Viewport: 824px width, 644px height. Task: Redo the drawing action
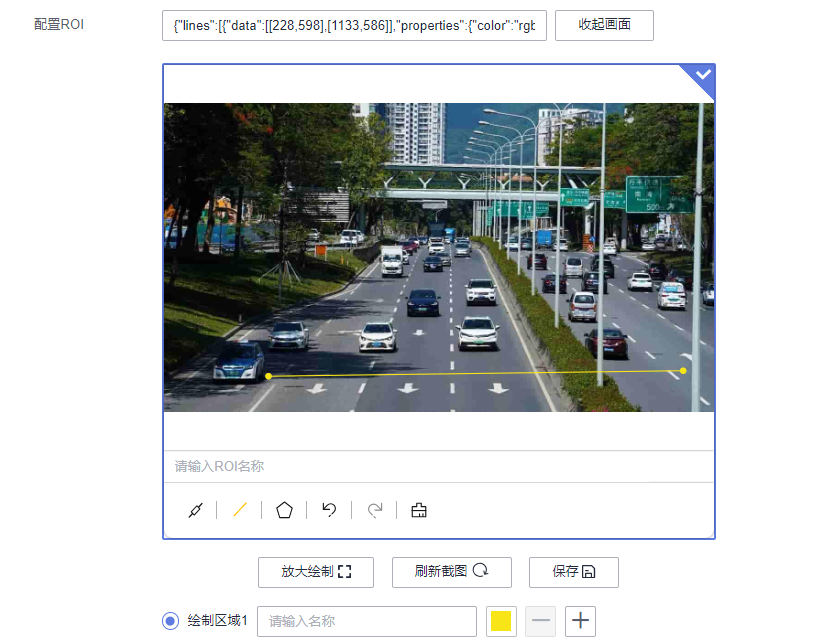coord(375,510)
